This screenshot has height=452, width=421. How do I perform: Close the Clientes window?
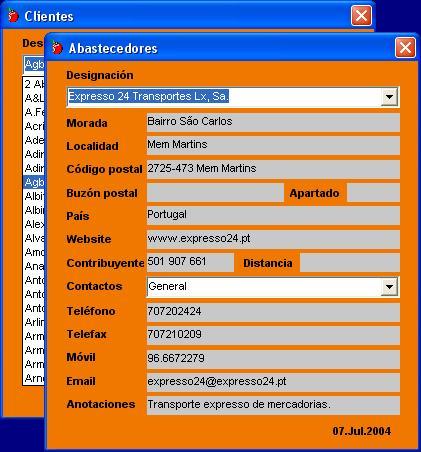[361, 16]
